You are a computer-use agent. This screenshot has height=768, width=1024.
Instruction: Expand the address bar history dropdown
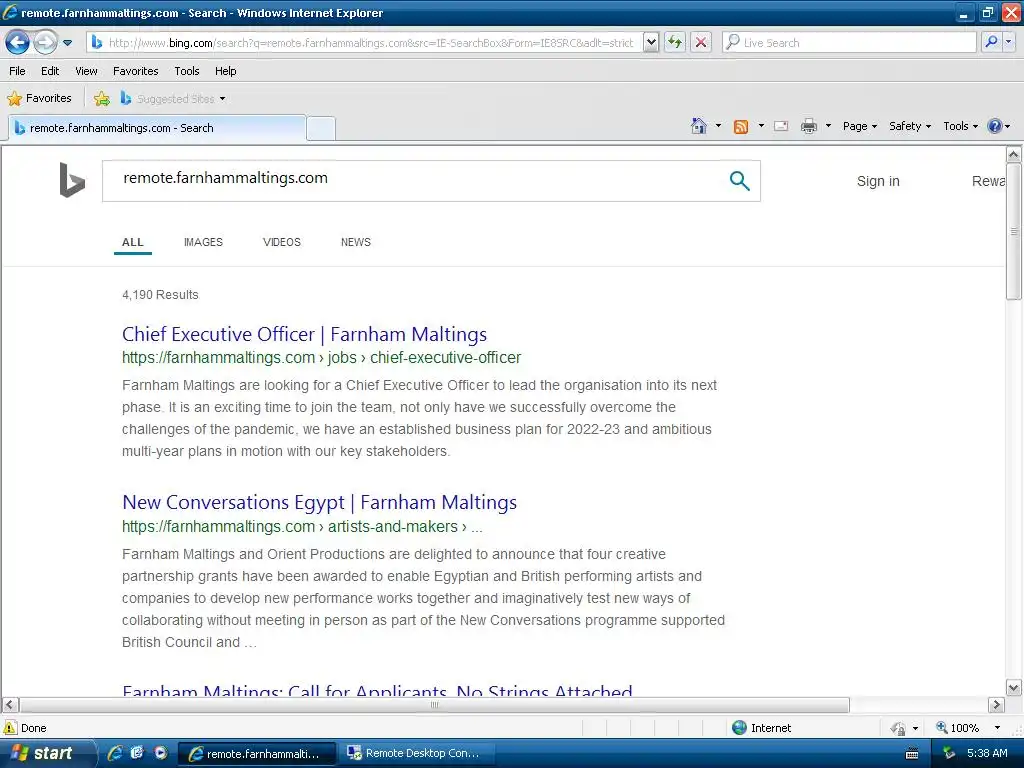(651, 42)
